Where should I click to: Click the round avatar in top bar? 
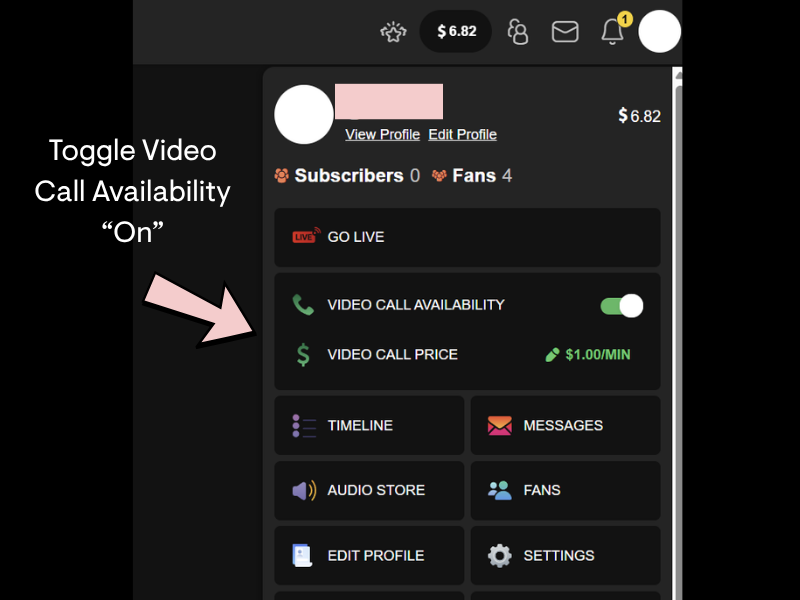click(659, 31)
